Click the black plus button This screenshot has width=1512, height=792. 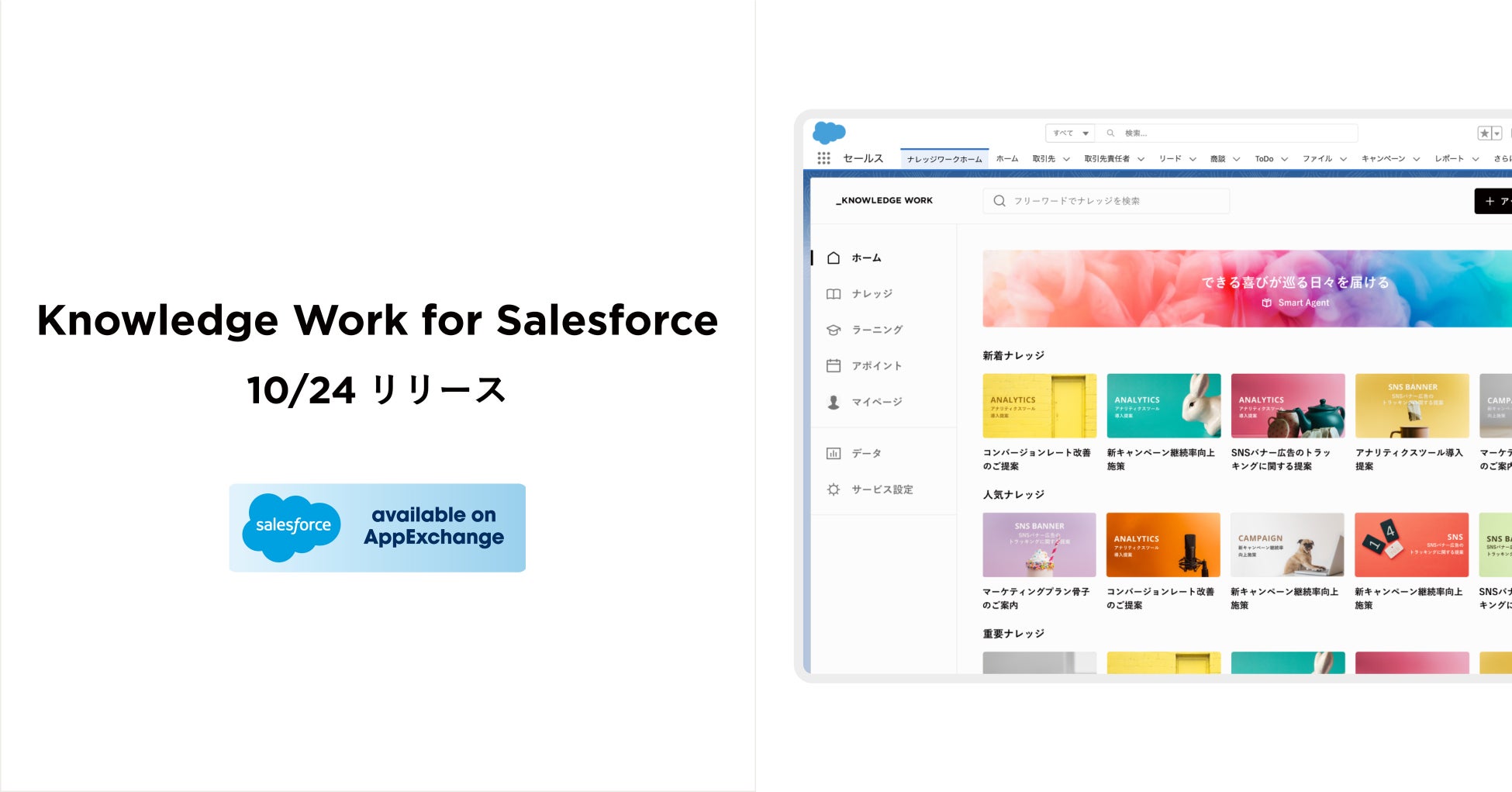1493,201
